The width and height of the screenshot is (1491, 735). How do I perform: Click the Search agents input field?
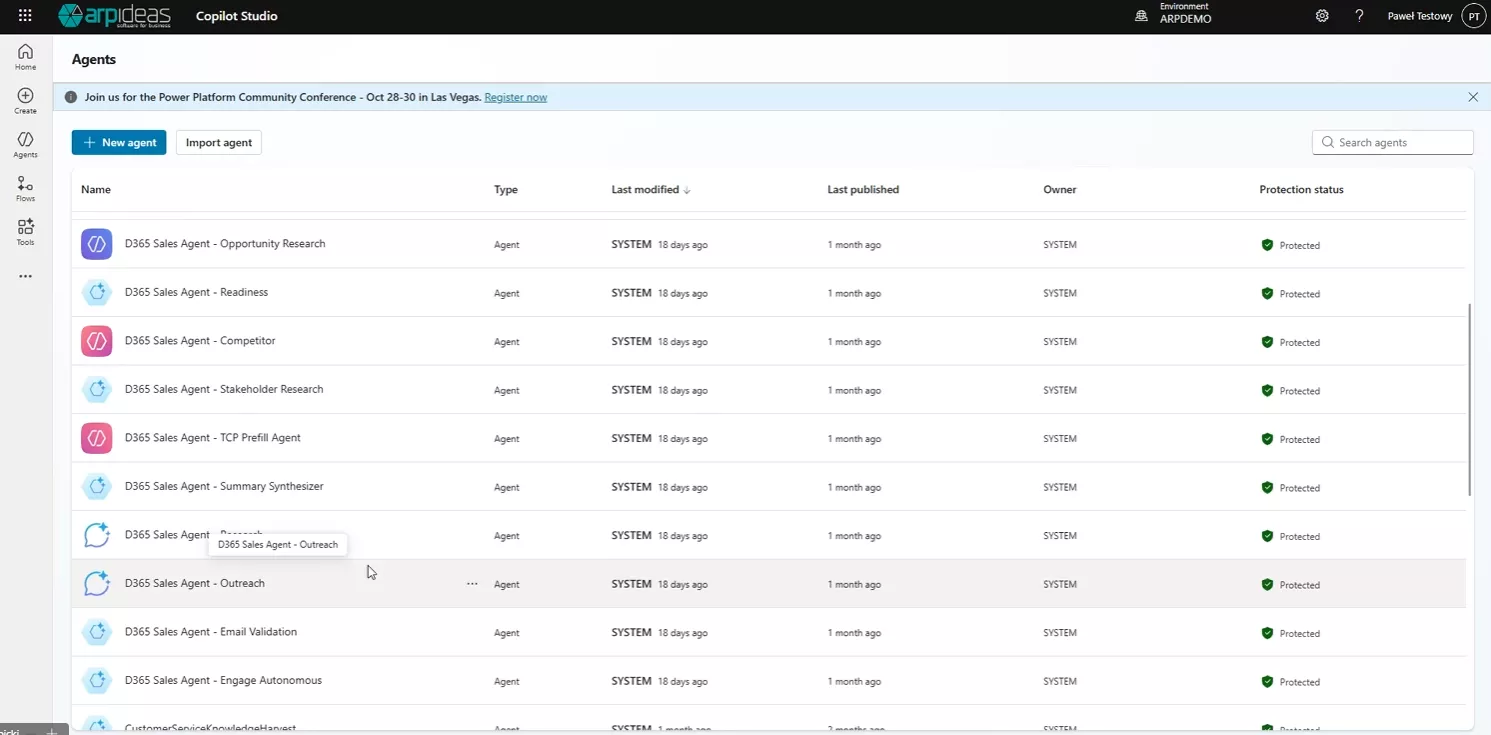[1400, 143]
